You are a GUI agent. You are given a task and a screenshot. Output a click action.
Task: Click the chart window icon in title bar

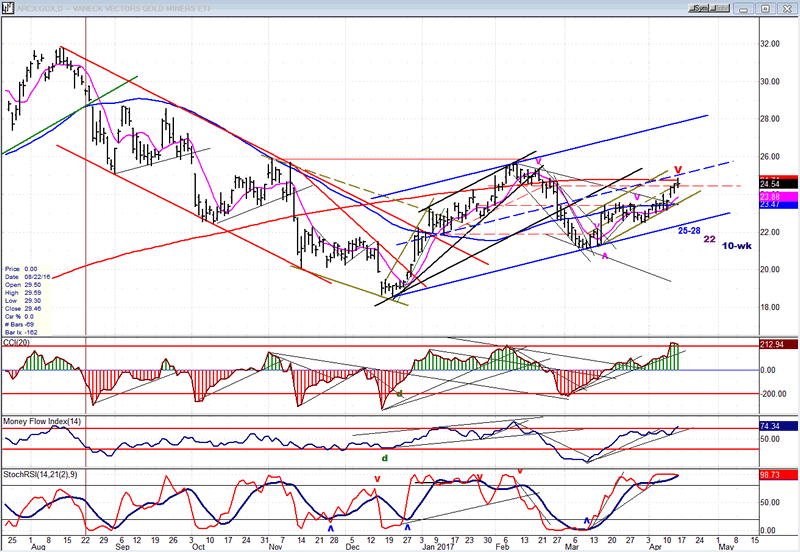click(x=6, y=6)
